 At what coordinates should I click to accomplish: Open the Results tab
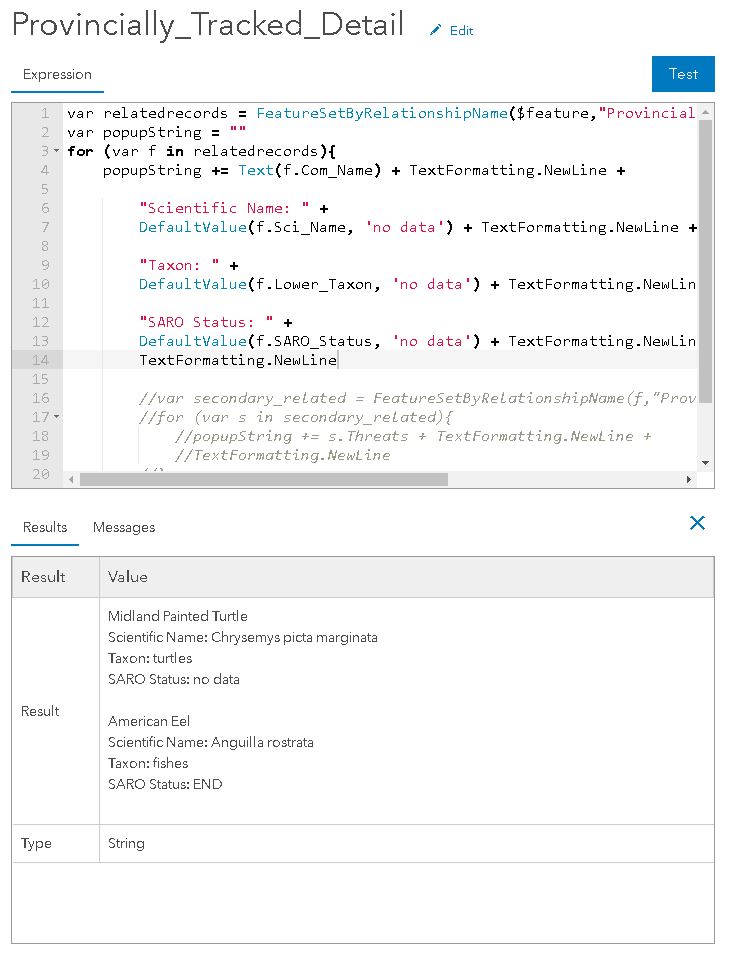[45, 527]
